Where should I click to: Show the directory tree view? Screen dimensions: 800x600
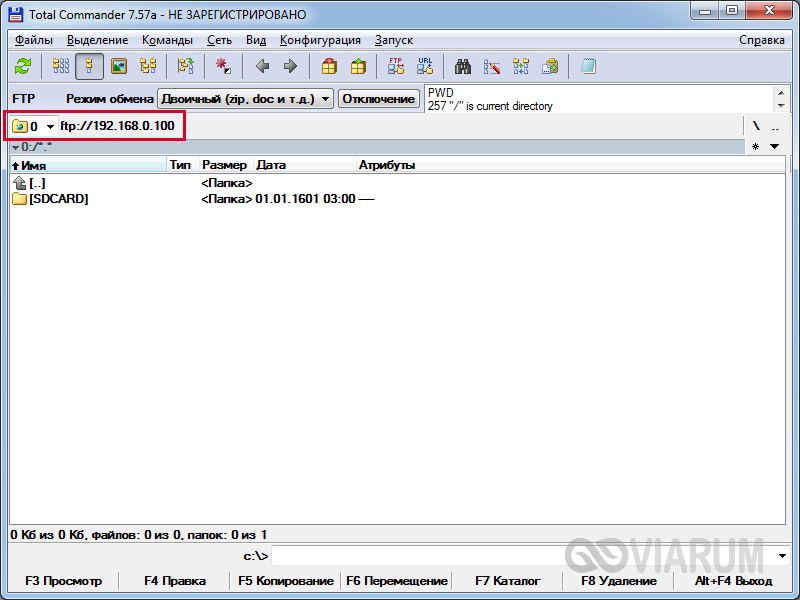click(x=148, y=66)
